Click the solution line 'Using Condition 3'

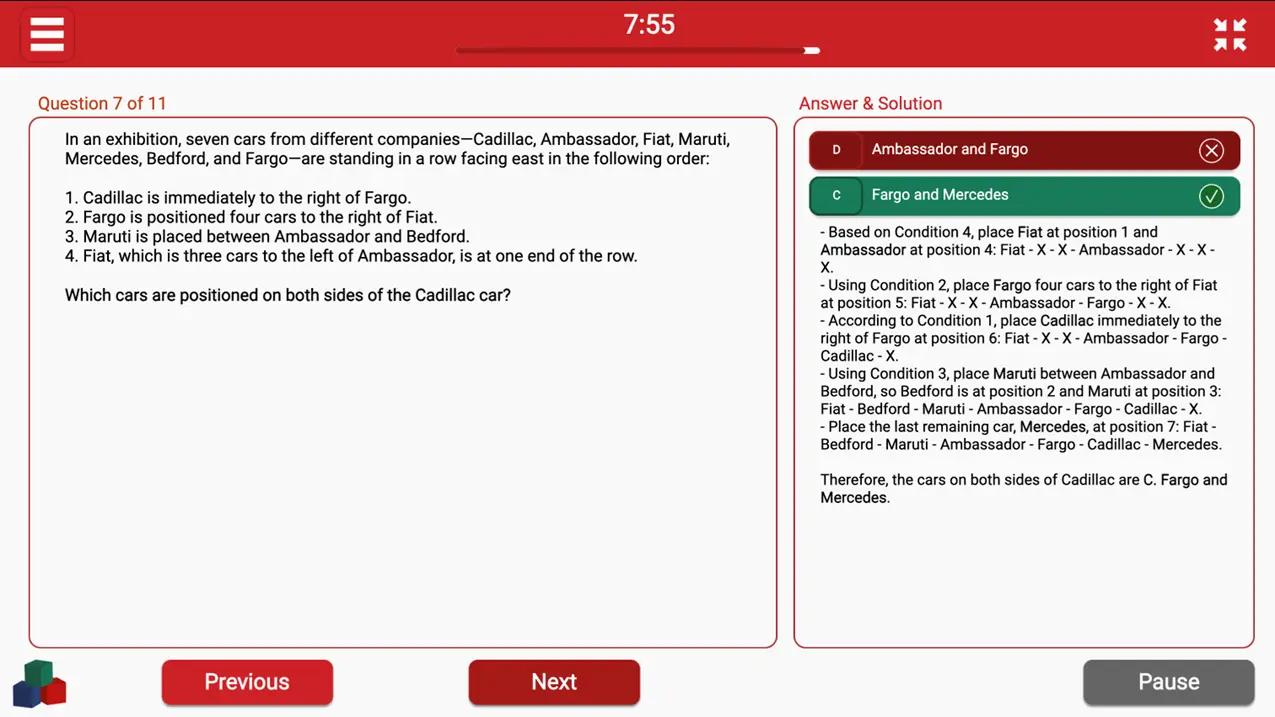[x=1021, y=391]
